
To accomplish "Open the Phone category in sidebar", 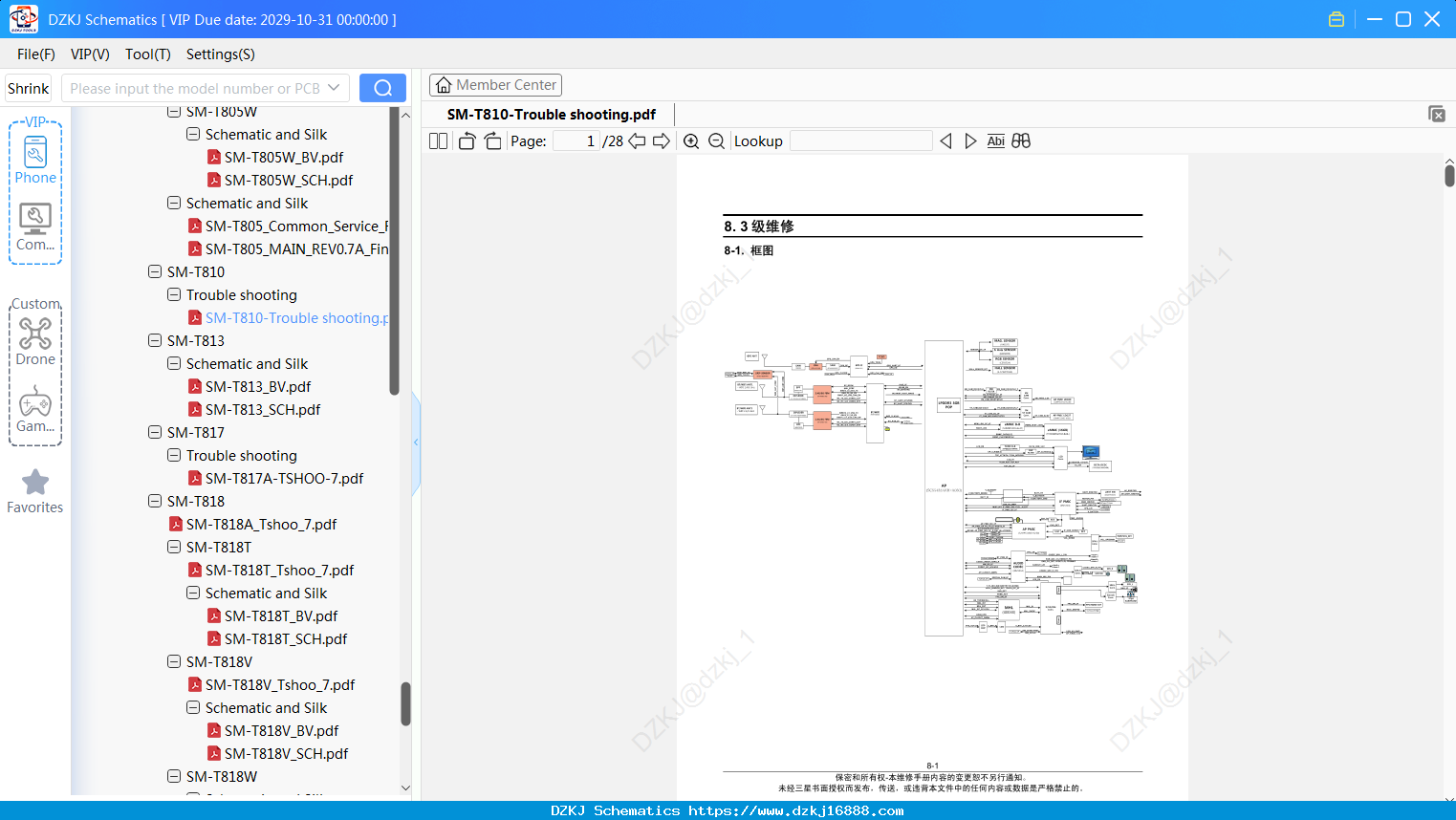I will click(35, 160).
